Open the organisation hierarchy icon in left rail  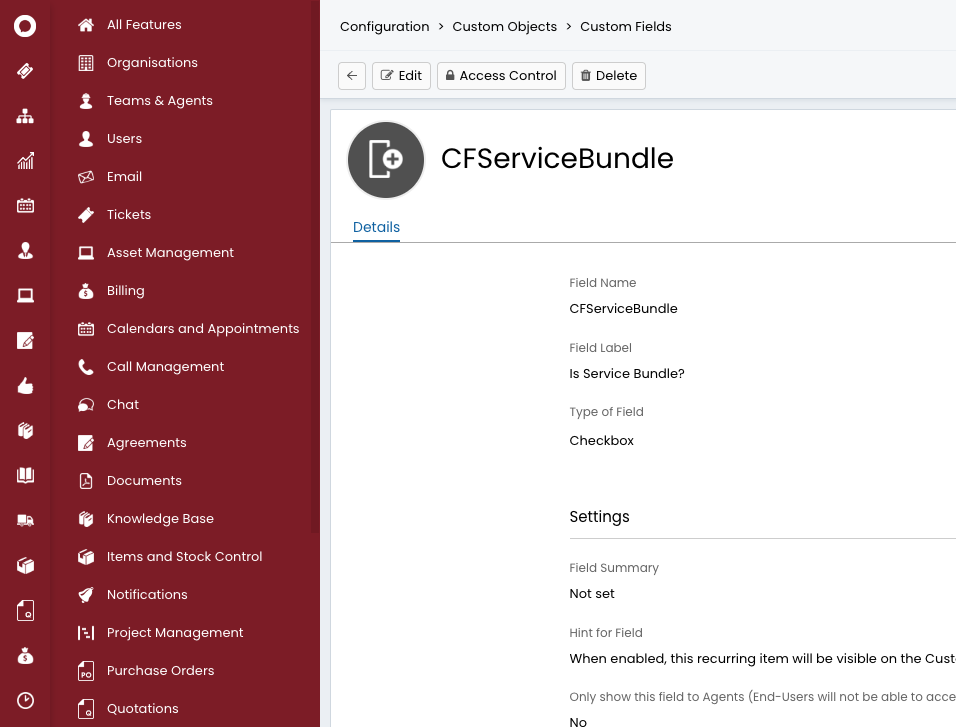click(25, 116)
